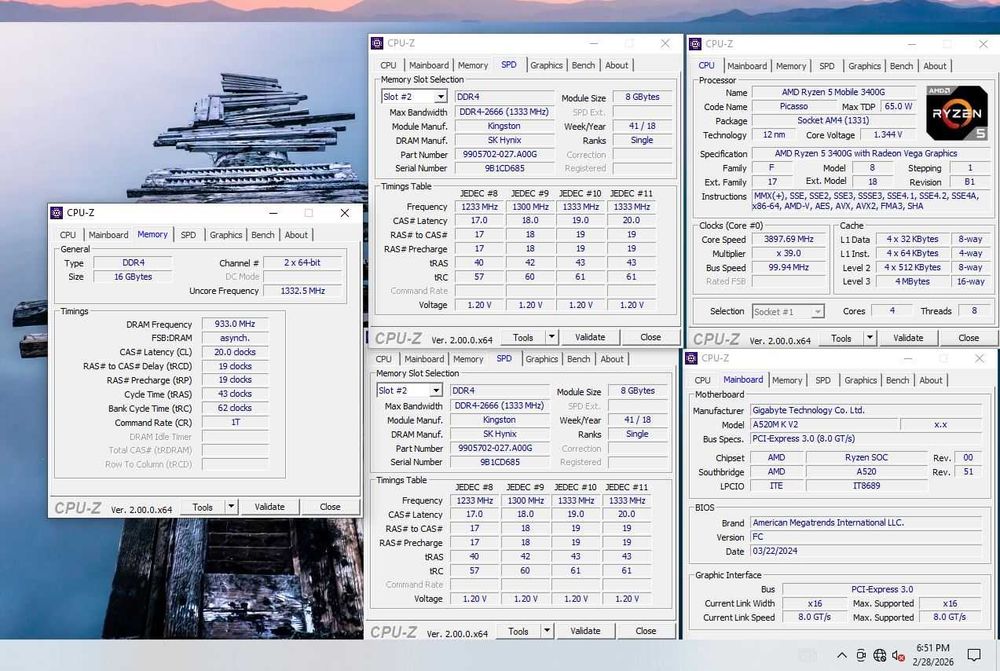
Task: Open Tools dropdown arrow in processor CPU window
Action: tap(872, 338)
